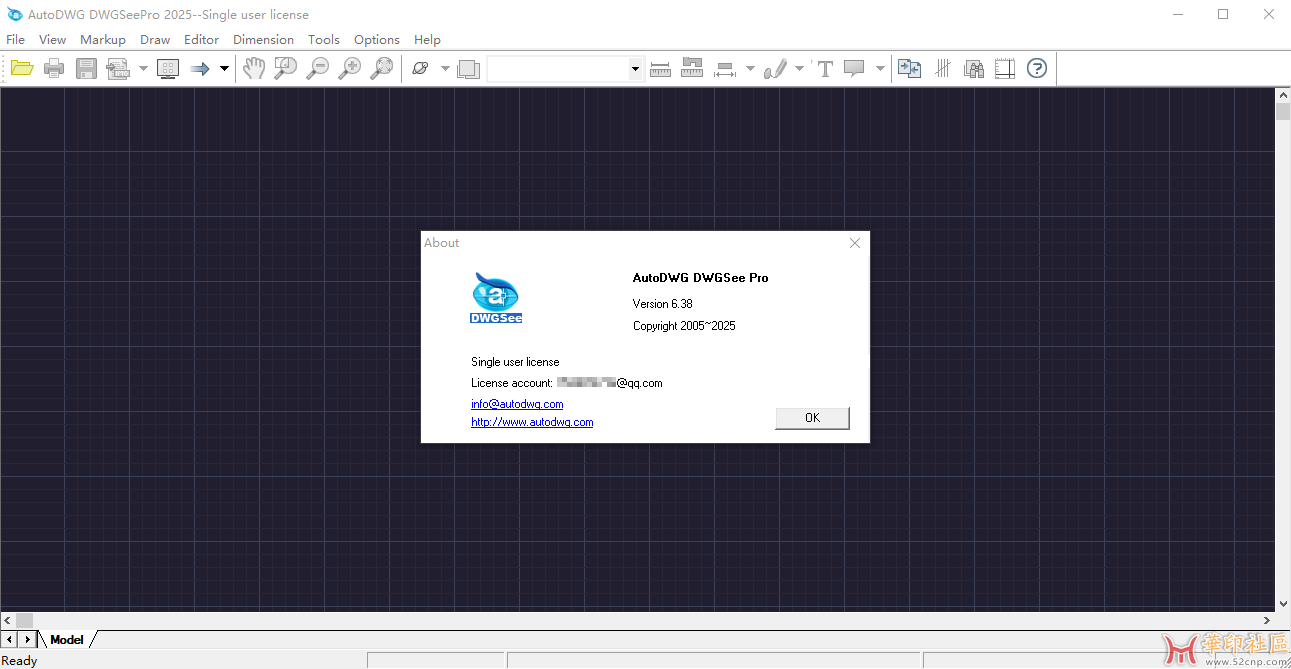Click the blue right arrow icon
This screenshot has width=1291, height=669.
[200, 68]
